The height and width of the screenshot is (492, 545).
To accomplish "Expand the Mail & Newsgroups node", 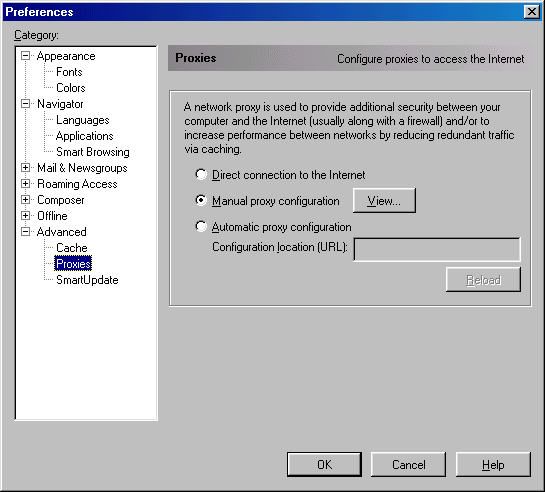I will click(x=25, y=167).
